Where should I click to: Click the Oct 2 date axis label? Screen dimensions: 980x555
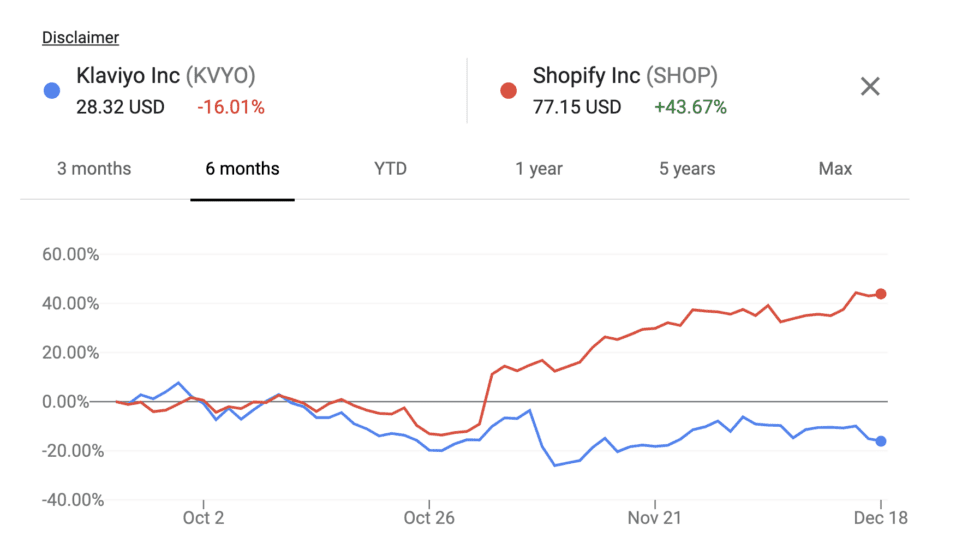[x=203, y=518]
